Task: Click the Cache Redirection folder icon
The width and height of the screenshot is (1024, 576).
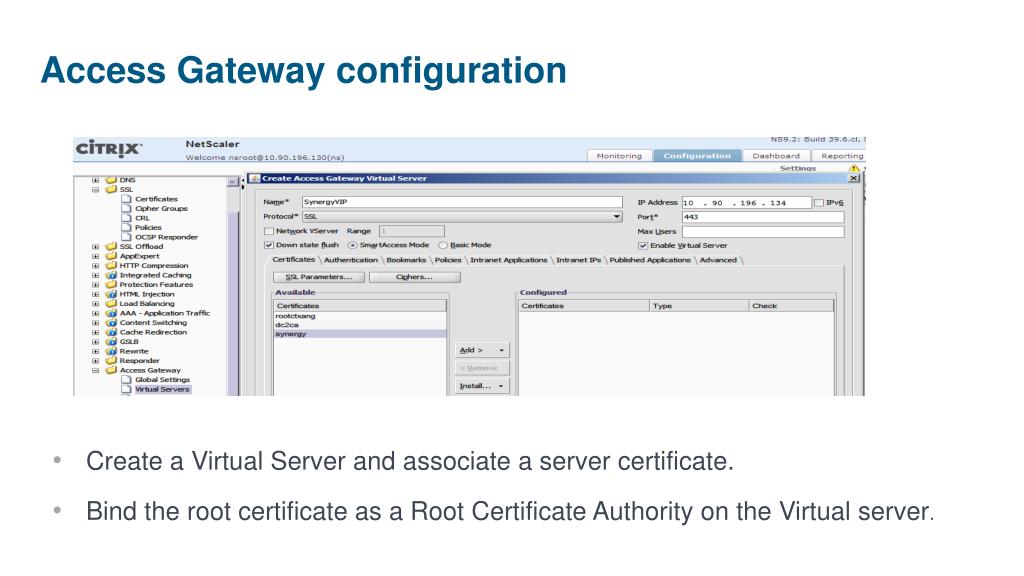Action: coord(111,332)
